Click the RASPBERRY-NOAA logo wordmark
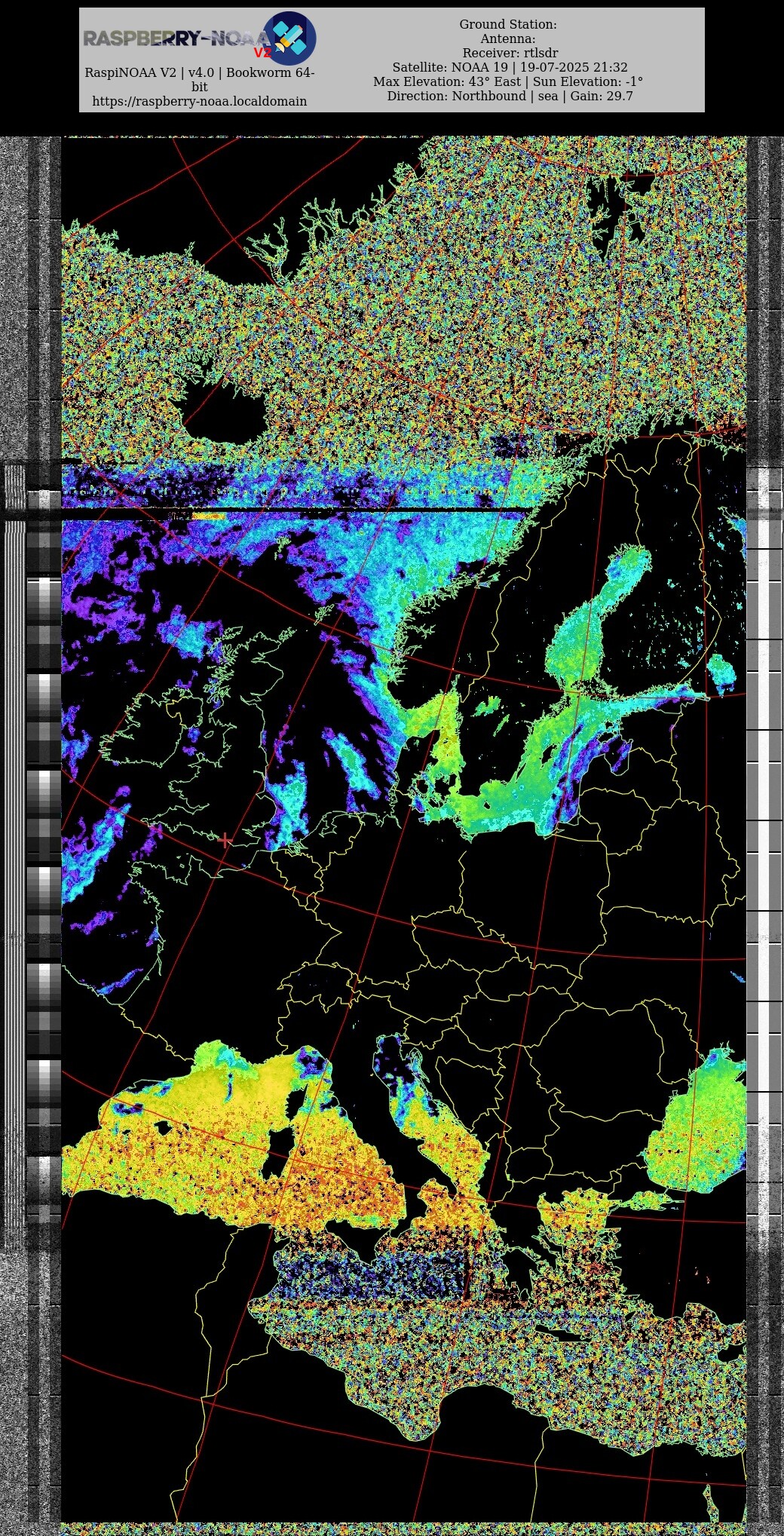 coord(176,38)
